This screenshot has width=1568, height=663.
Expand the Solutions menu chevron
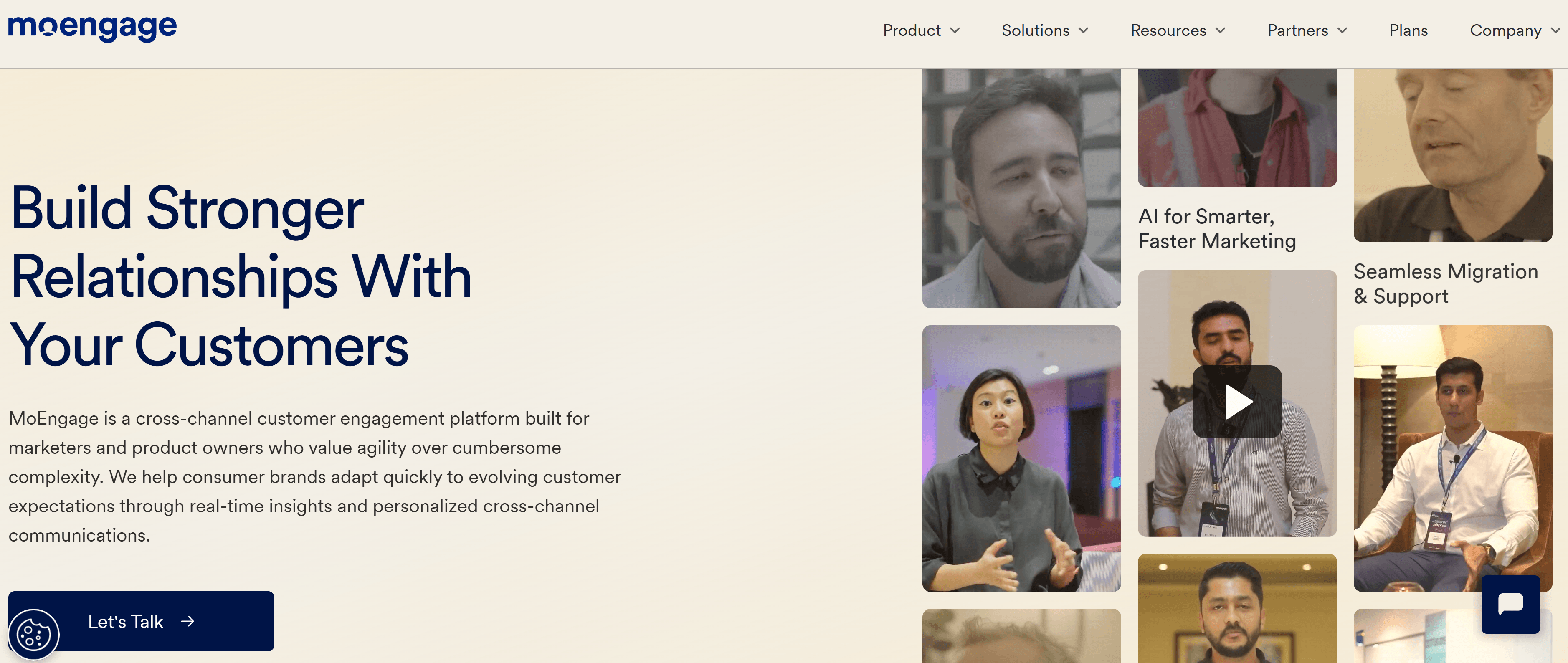(1084, 30)
